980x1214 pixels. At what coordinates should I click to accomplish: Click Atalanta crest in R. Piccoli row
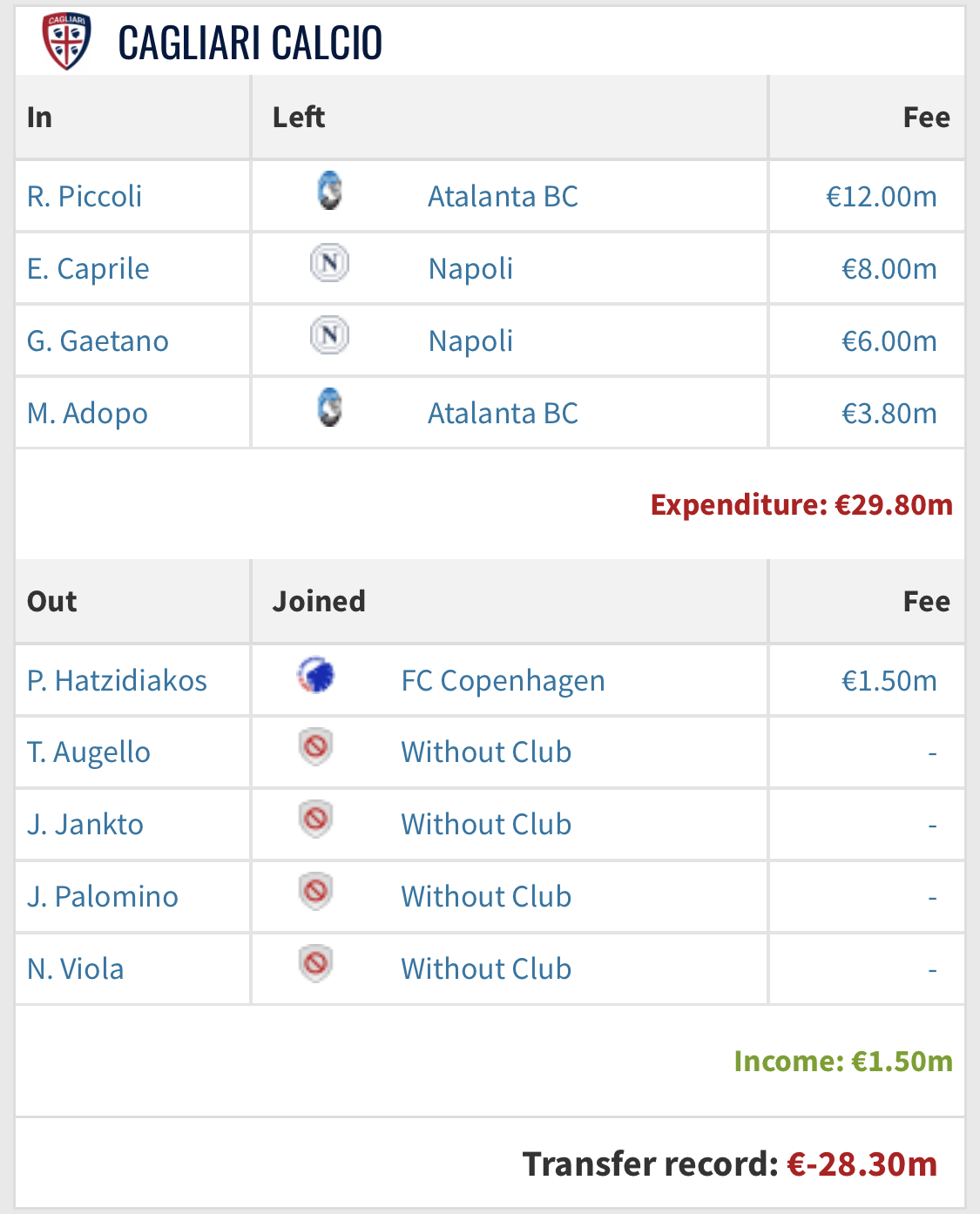(x=329, y=192)
